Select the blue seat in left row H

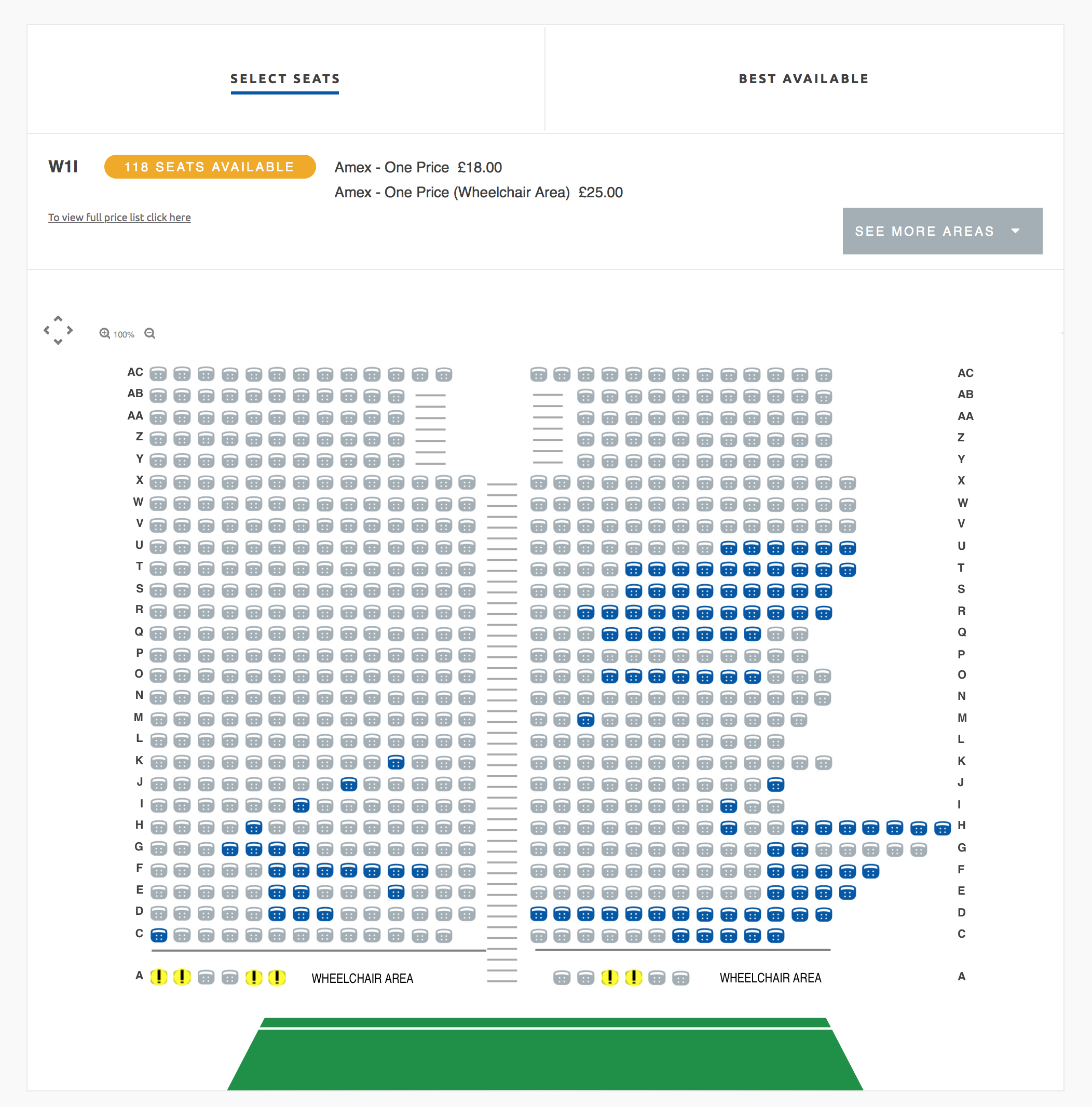(254, 827)
